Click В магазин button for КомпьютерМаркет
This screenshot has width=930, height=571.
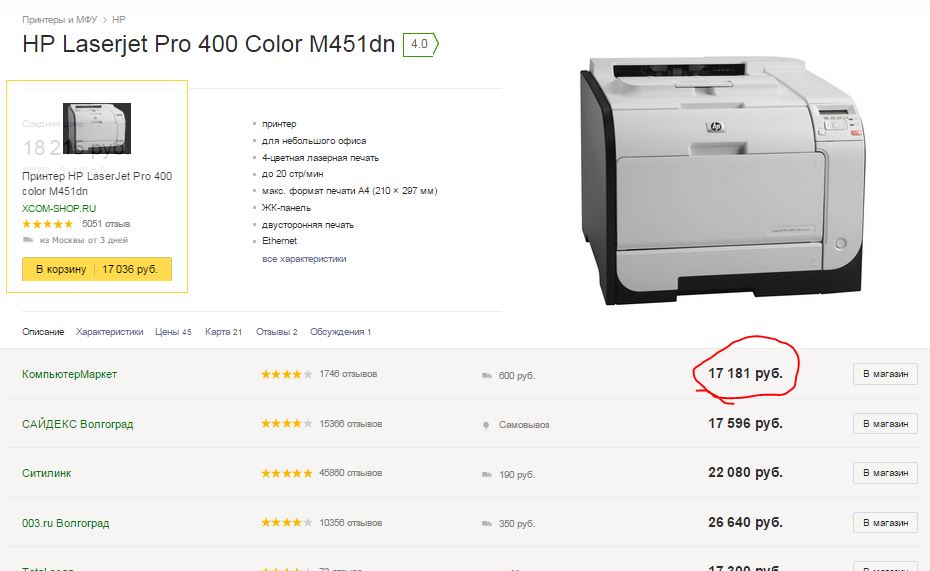coord(884,374)
